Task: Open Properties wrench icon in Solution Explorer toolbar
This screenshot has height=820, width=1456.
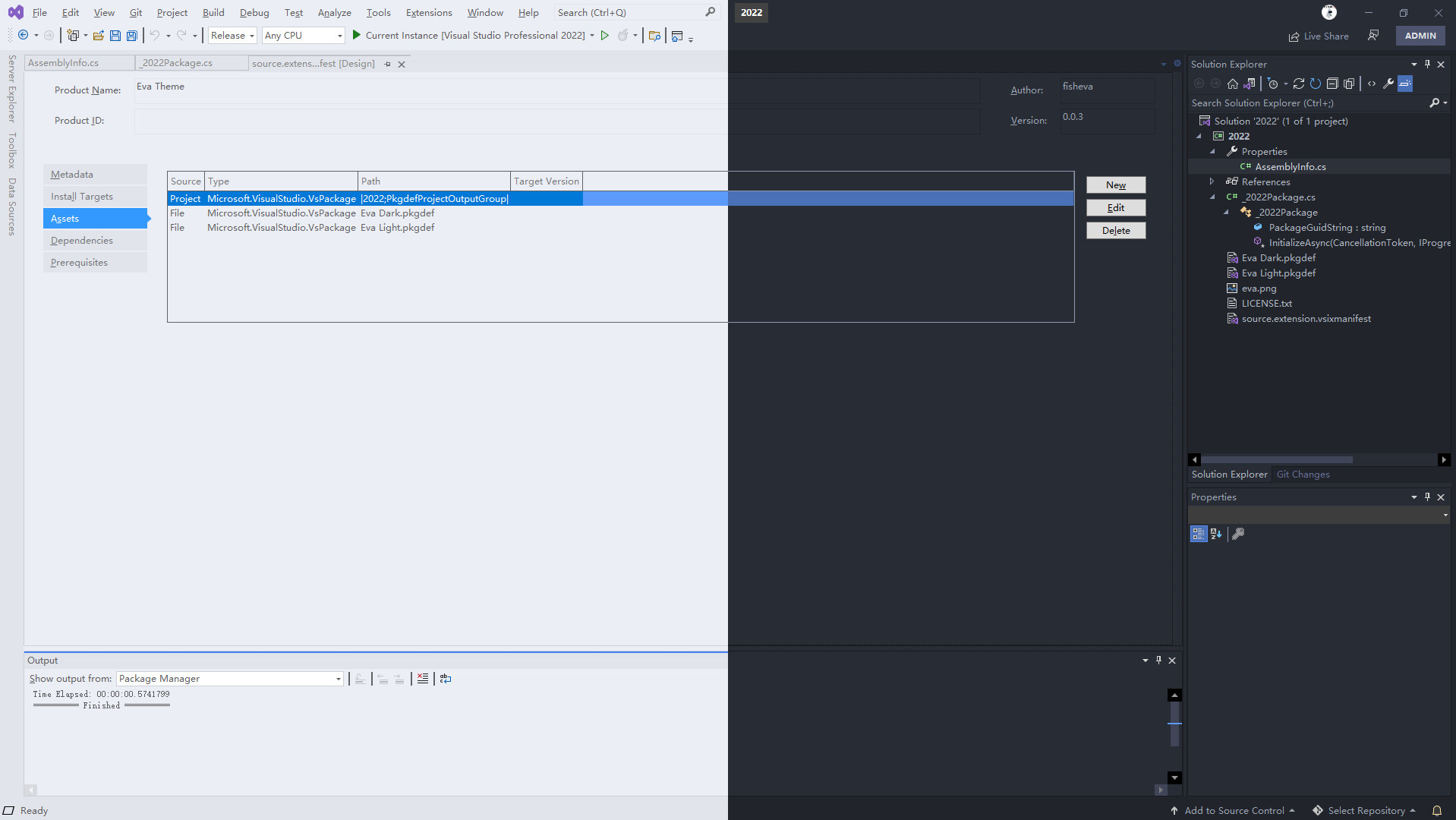Action: [1388, 84]
